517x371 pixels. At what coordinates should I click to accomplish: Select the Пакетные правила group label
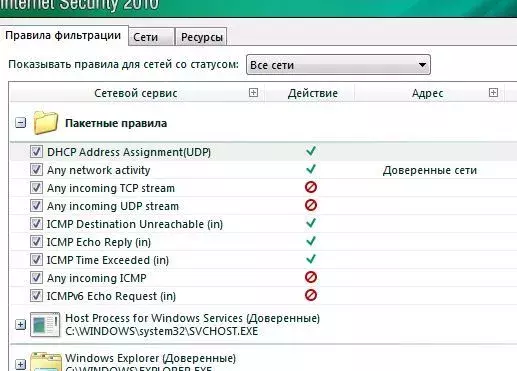(x=116, y=123)
